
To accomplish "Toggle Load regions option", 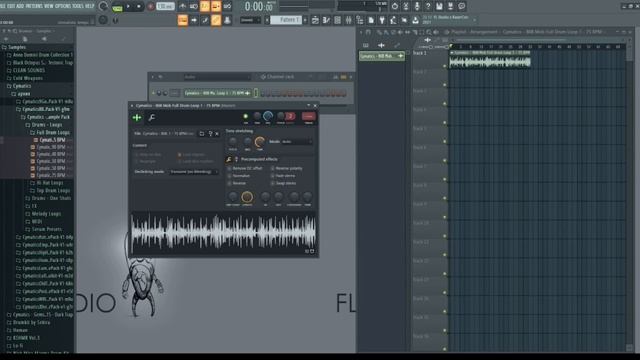I will pos(180,155).
